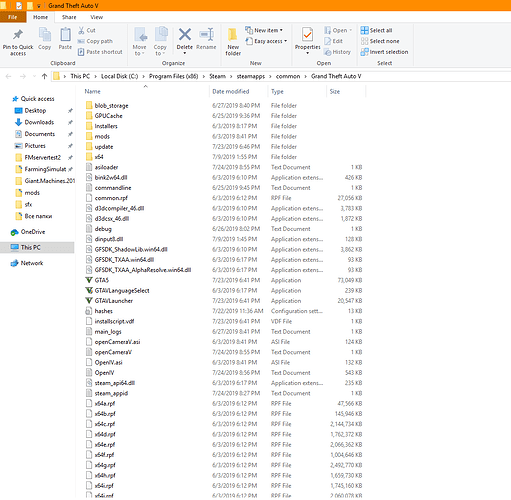Click the Up one level arrow
Image resolution: width=511 pixels, height=500 pixels.
[44, 76]
